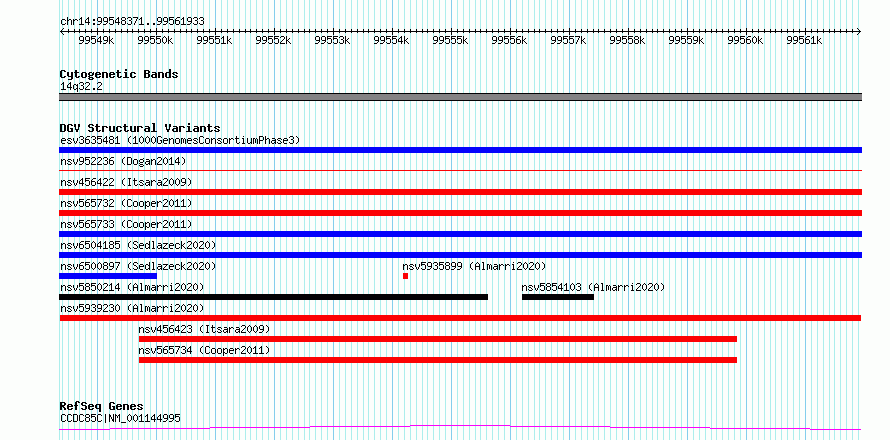Click the chr14:99548371..99561933 coordinate label
890x440 pixels.
point(132,21)
